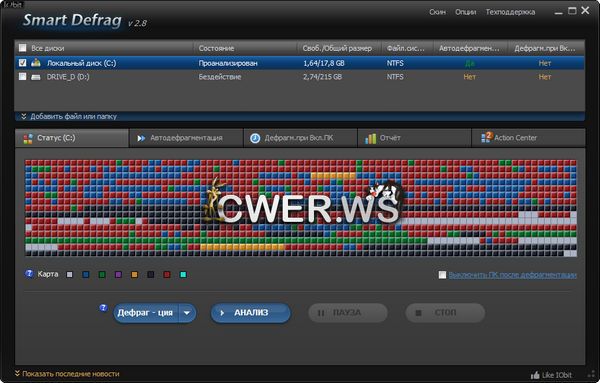This screenshot has height=383, width=600.
Task: Click the blue legend color square
Action: point(86,274)
